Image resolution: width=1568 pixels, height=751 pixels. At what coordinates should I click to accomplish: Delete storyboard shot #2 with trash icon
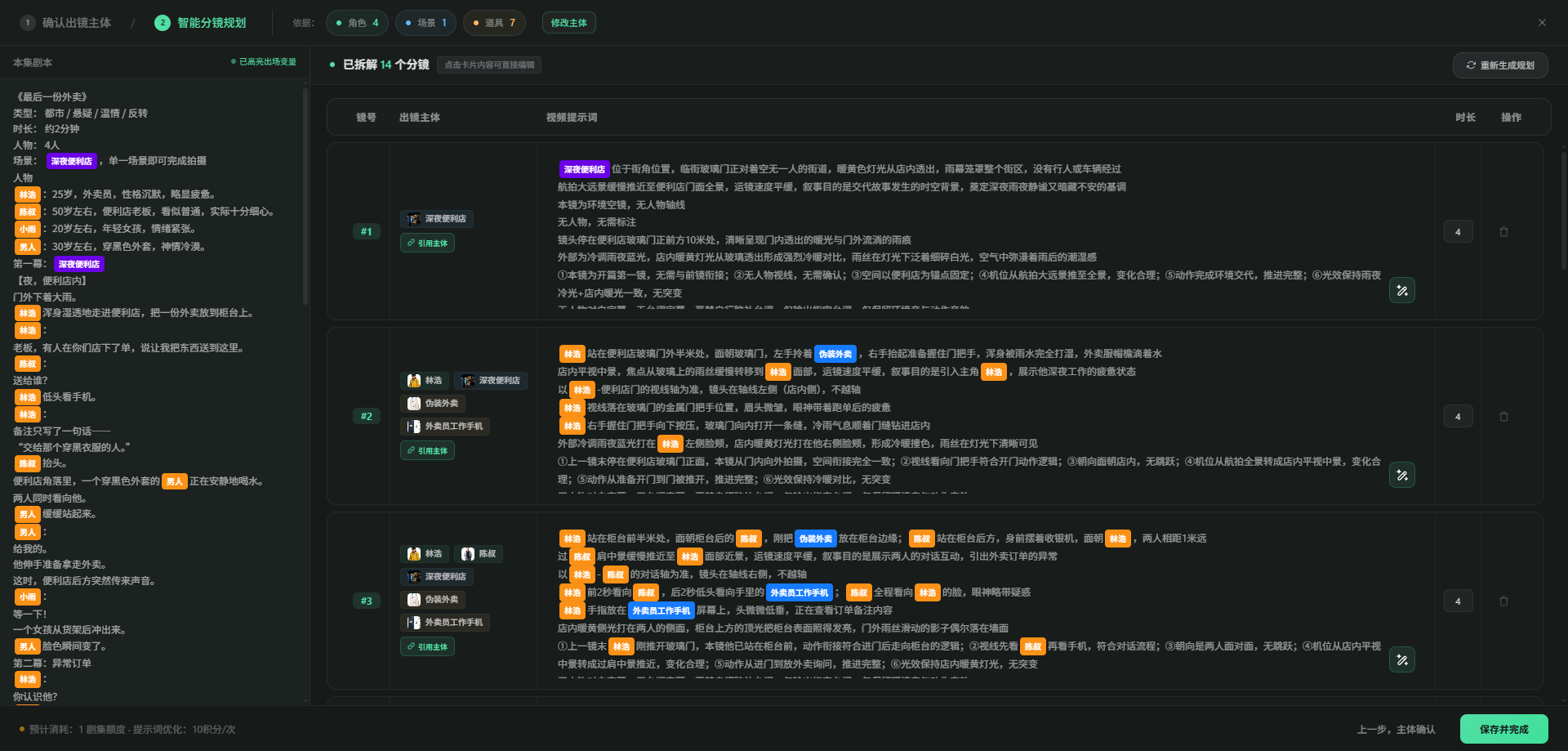click(1503, 417)
